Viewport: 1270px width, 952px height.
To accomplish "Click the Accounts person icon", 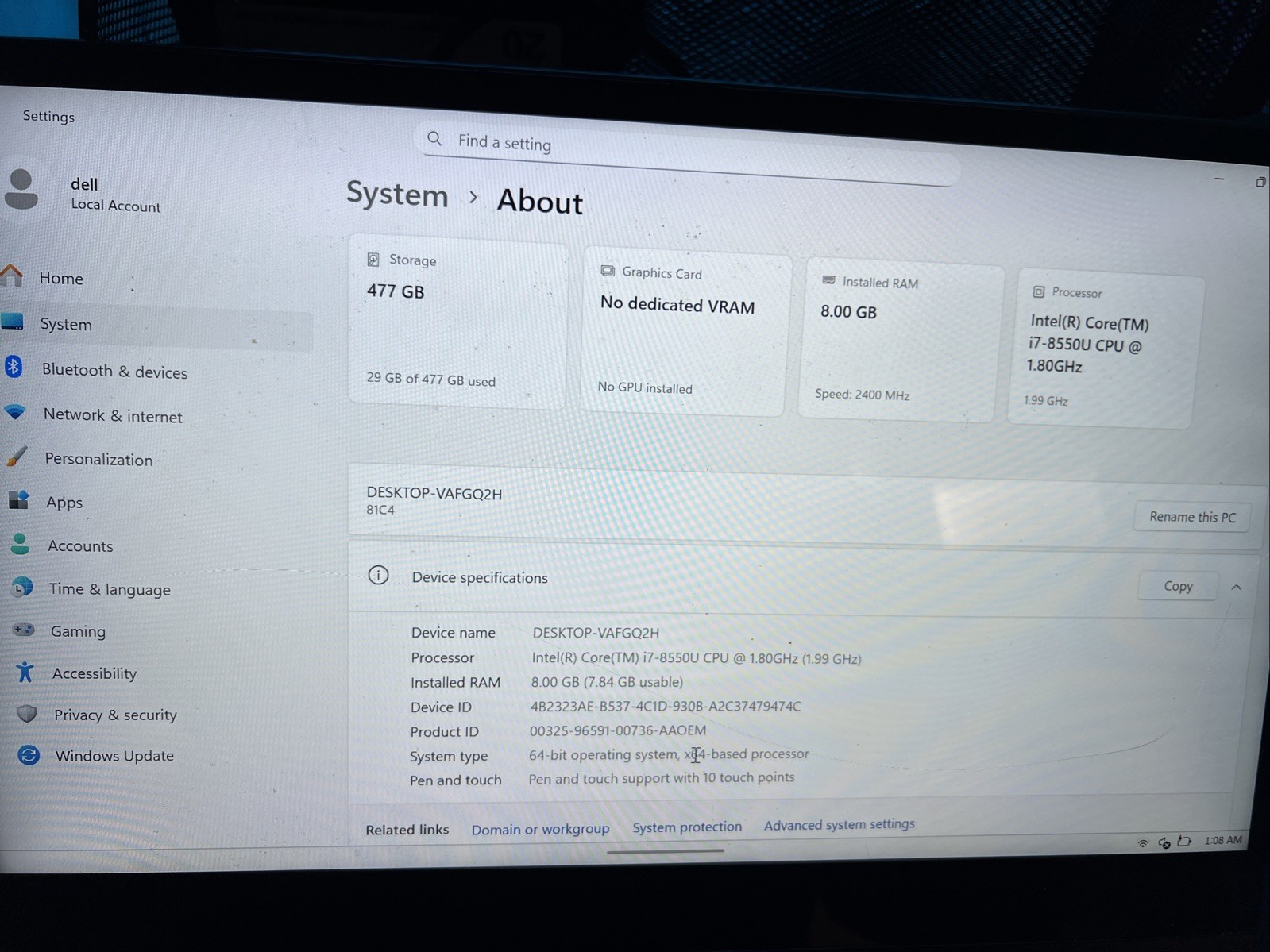I will 21,544.
